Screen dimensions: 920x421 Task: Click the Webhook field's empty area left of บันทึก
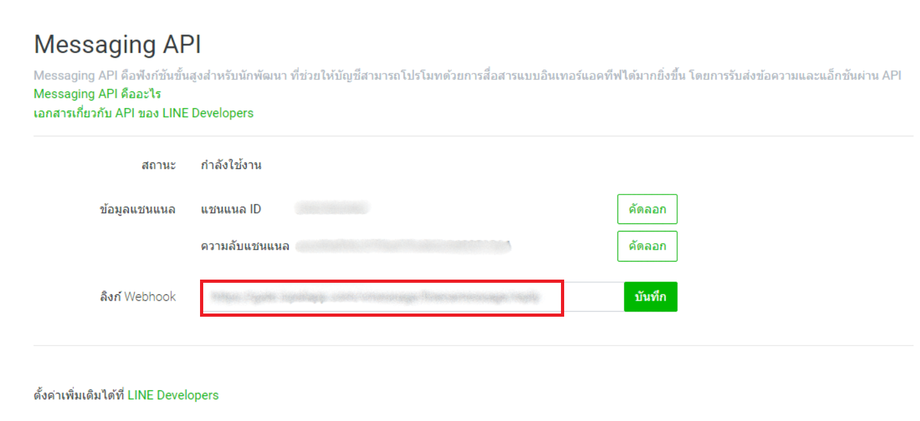click(593, 297)
